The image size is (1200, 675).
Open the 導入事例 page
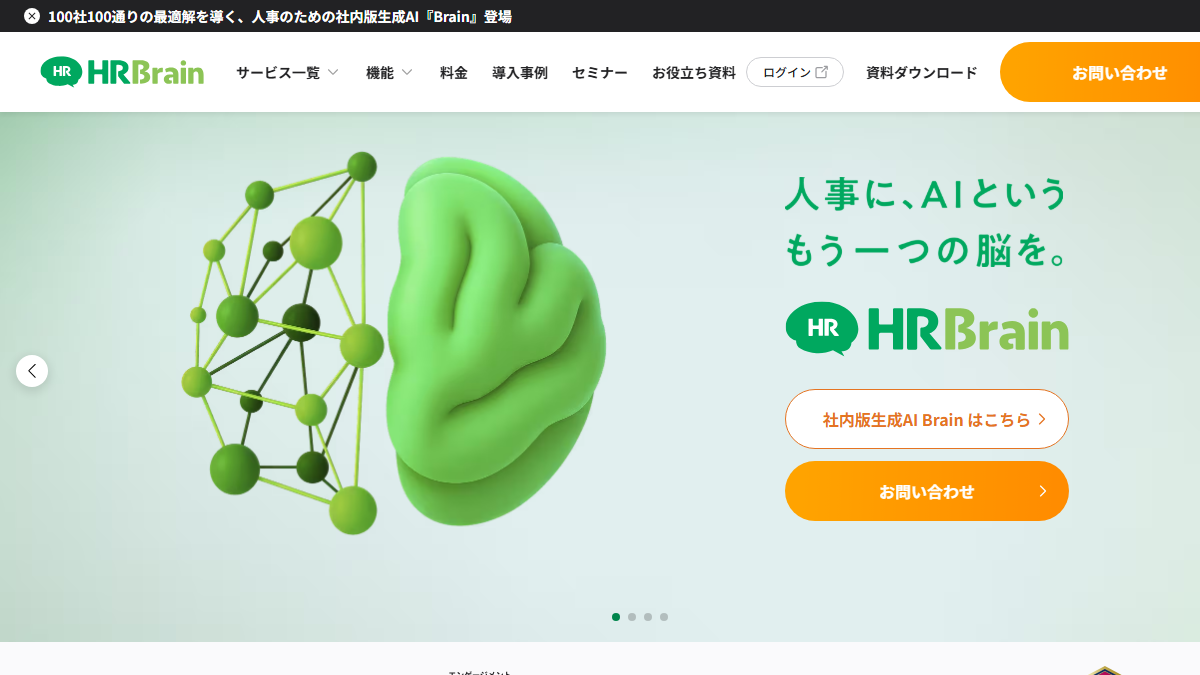520,72
